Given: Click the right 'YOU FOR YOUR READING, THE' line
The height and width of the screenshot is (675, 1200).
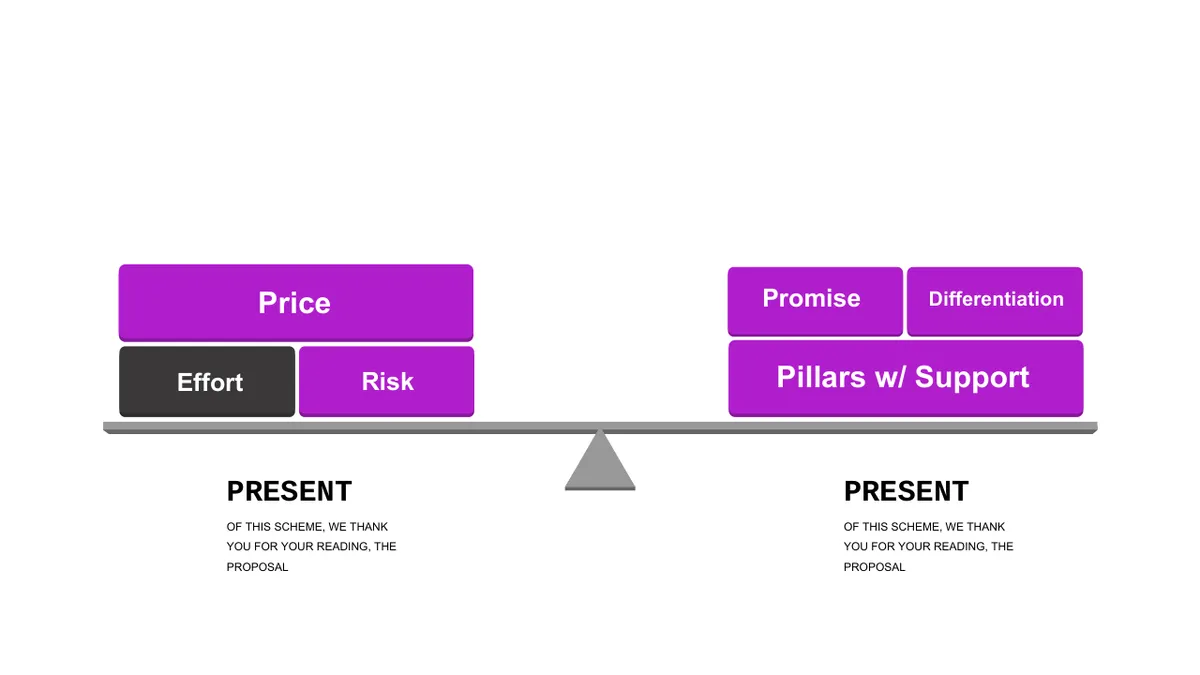Looking at the screenshot, I should (929, 547).
